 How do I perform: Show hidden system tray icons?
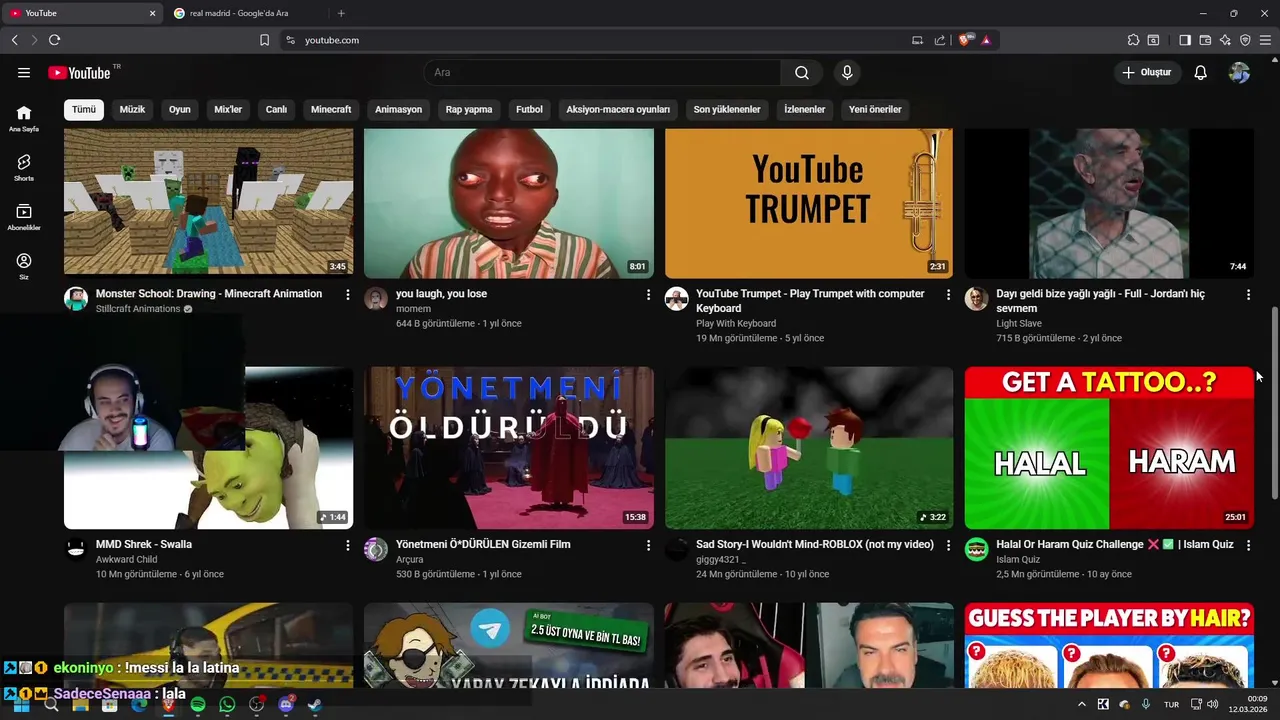1081,705
